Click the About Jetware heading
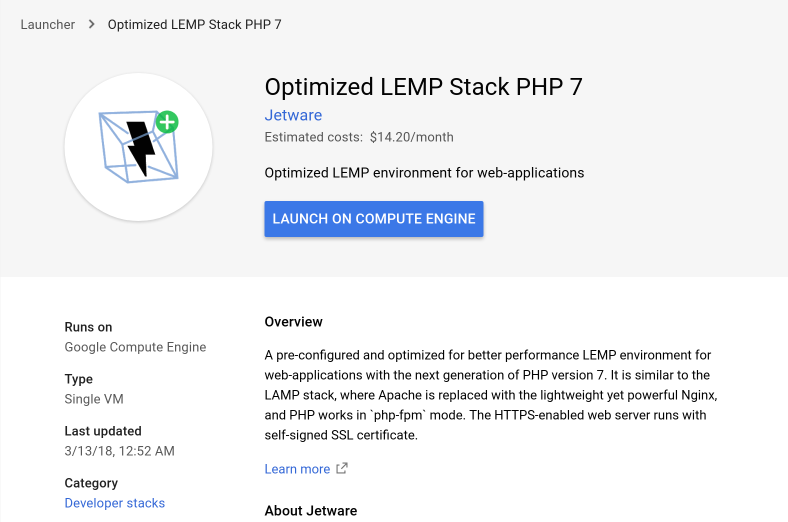Image resolution: width=788 pixels, height=522 pixels. click(x=310, y=511)
